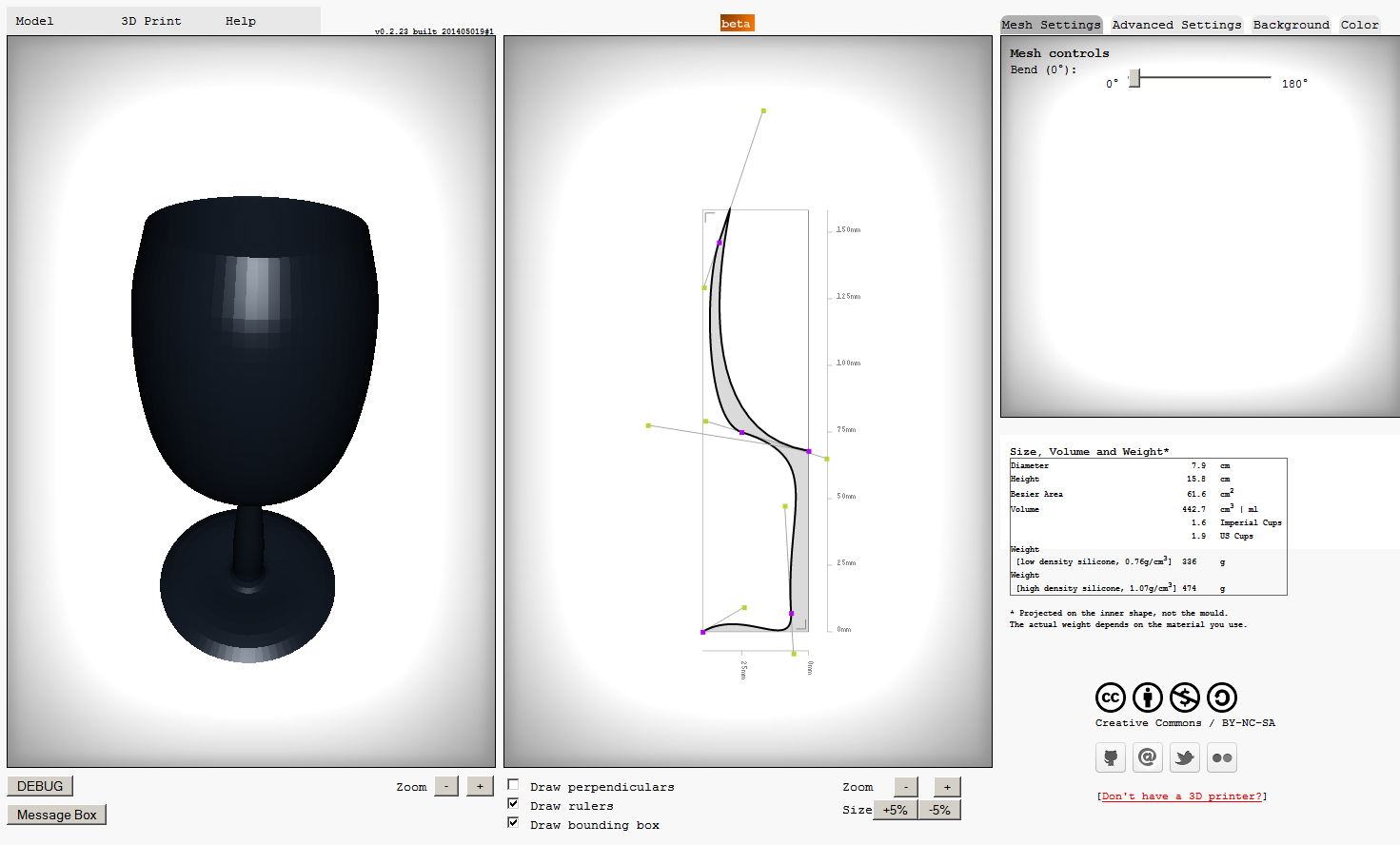Zoom out the 3D preview pane
Screen dimensions: 1400x845
(446, 786)
